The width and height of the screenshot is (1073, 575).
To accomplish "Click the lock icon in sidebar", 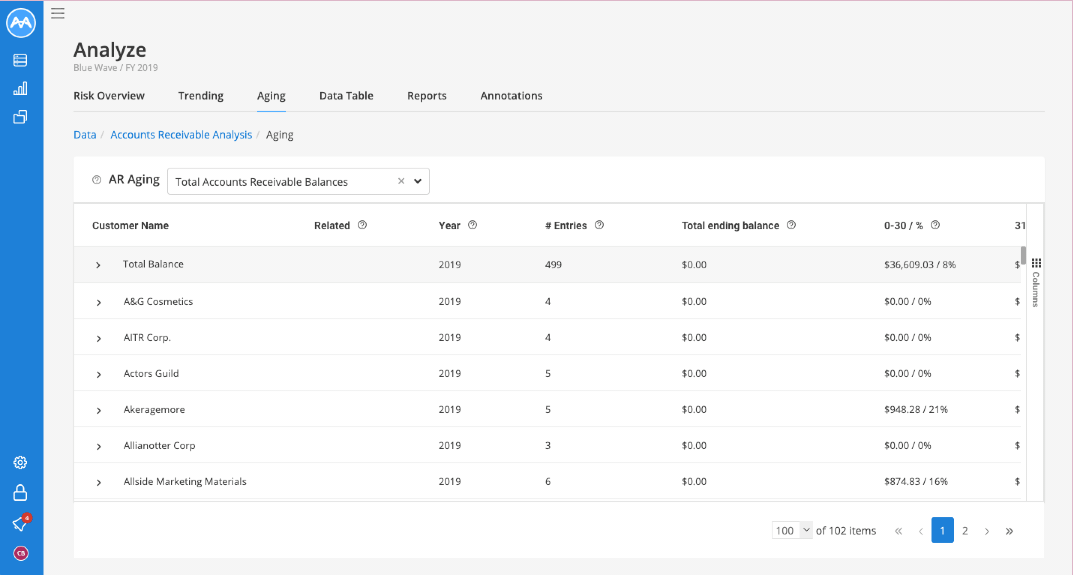I will tap(21, 492).
